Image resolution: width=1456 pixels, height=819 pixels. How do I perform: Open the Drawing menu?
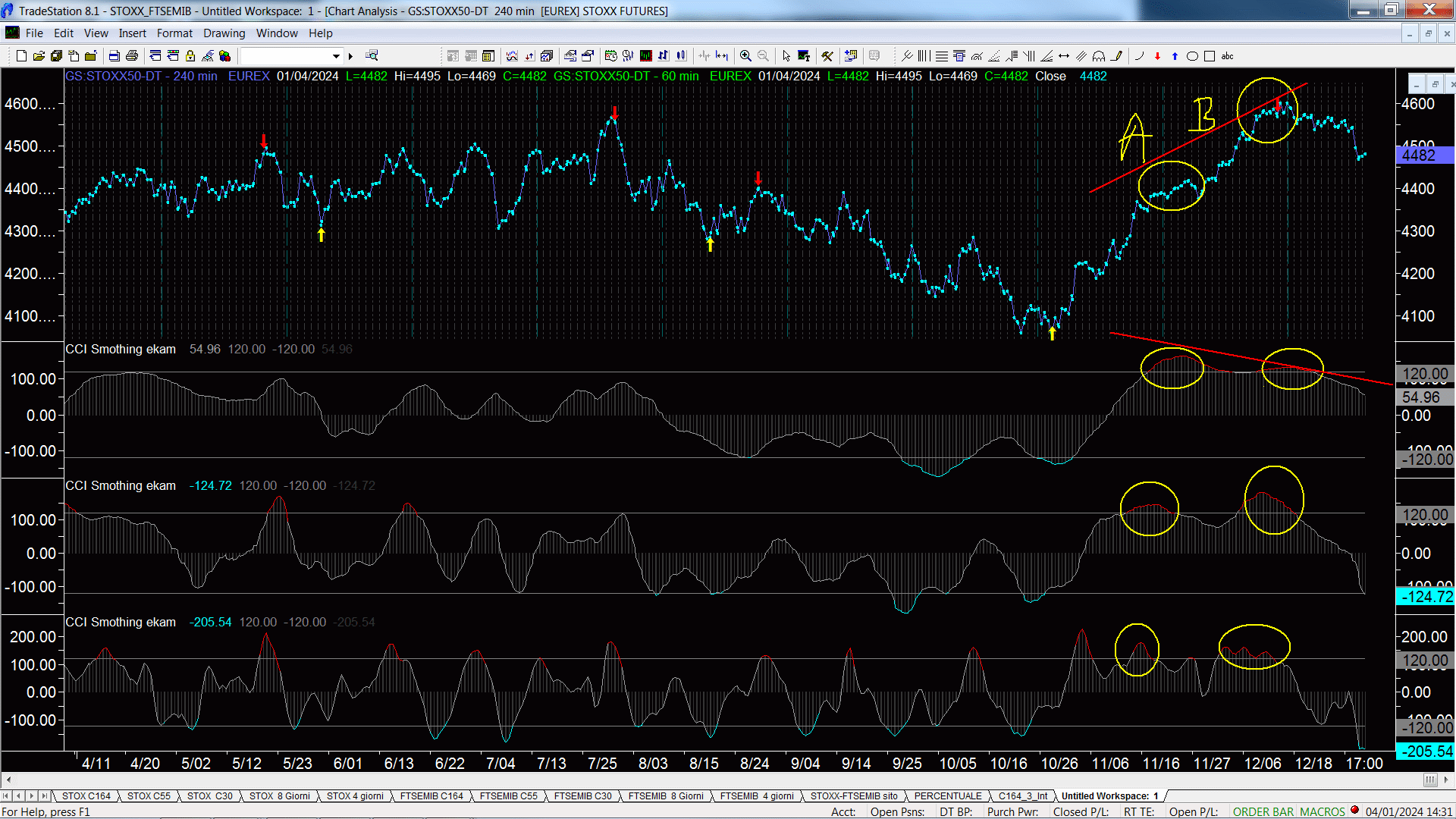point(224,33)
